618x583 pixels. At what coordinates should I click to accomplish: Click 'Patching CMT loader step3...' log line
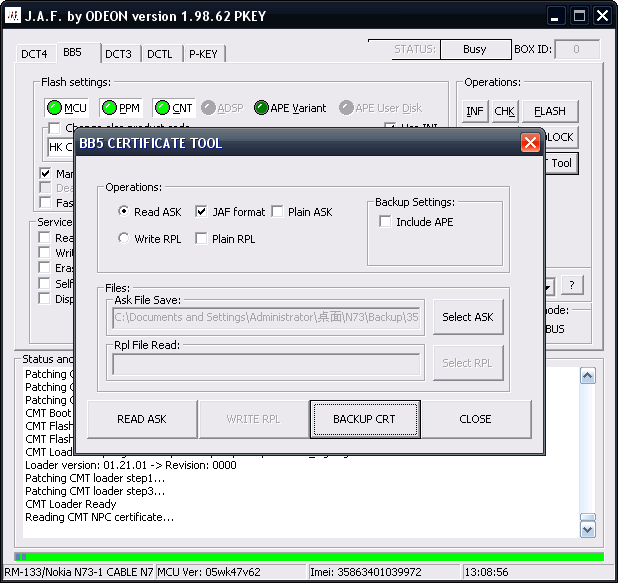click(x=95, y=491)
